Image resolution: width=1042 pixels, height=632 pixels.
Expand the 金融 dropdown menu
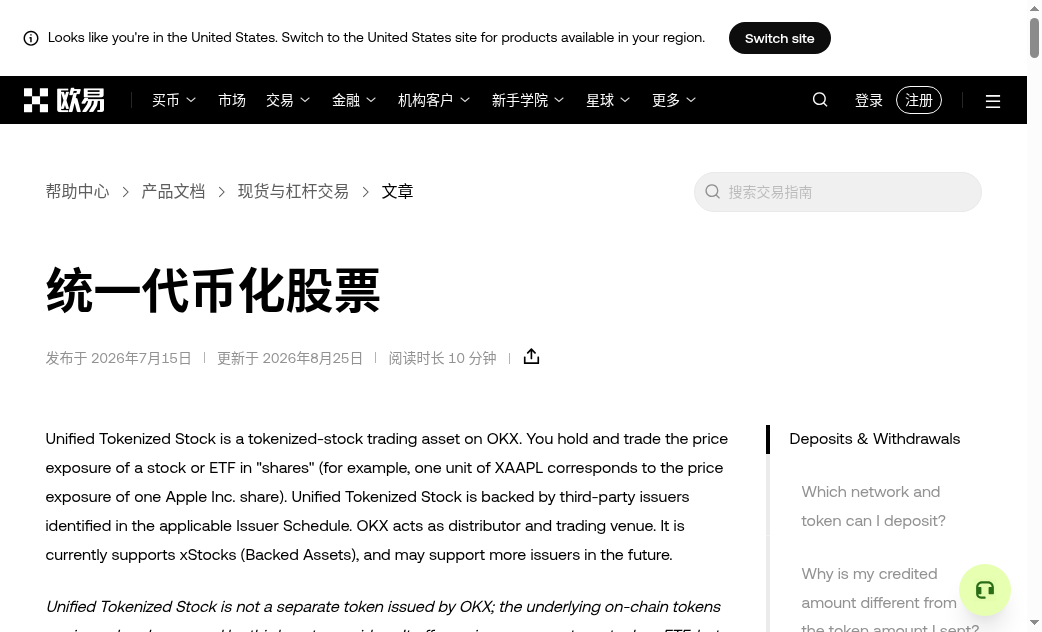click(x=354, y=100)
